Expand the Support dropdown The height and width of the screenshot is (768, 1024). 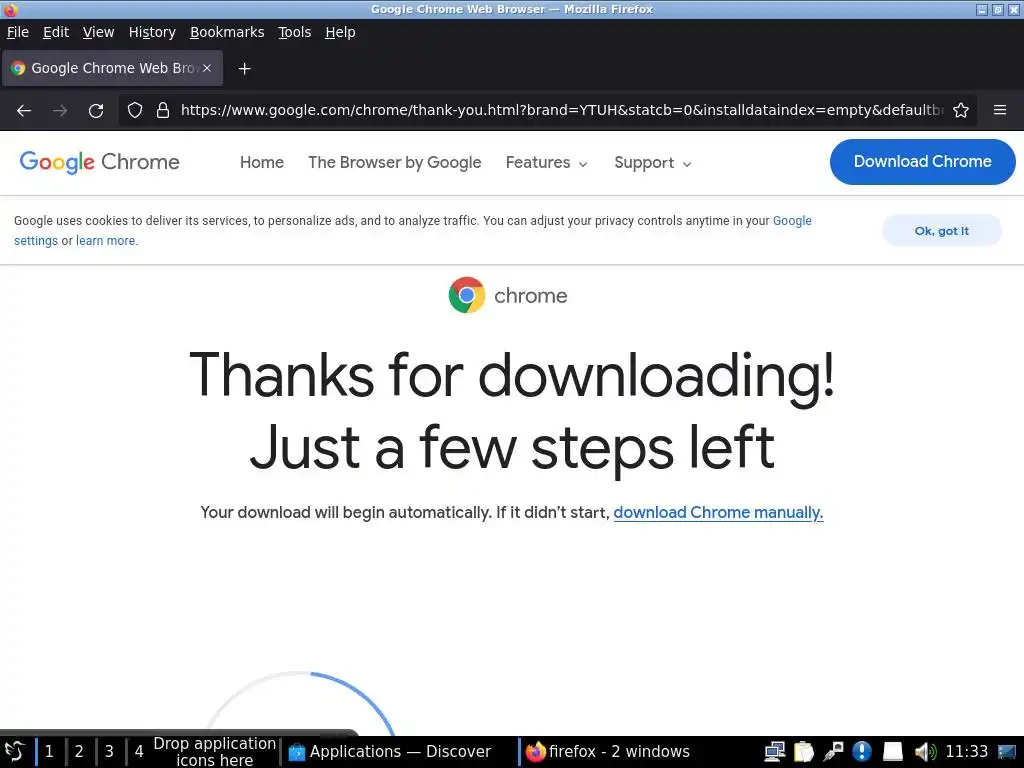point(652,163)
